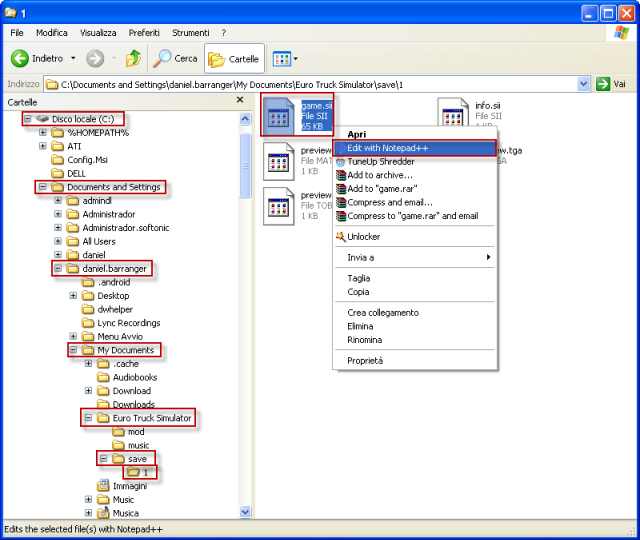640x540 pixels.
Task: Open the views layout dropdown icon
Action: point(285,59)
